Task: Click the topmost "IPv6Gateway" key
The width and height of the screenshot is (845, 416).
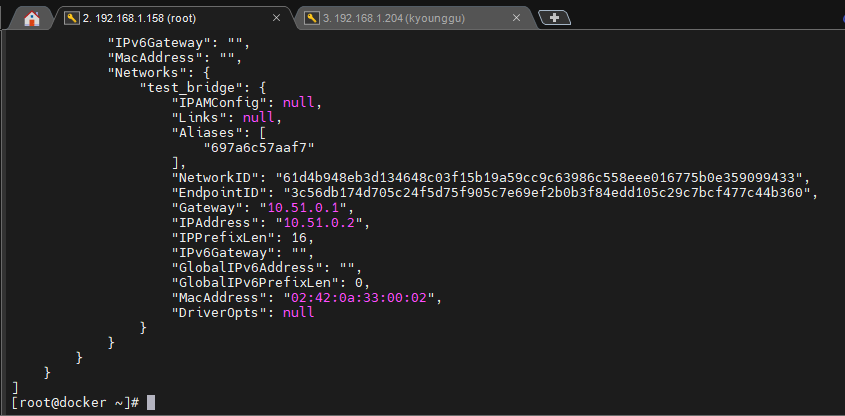Action: [x=160, y=42]
